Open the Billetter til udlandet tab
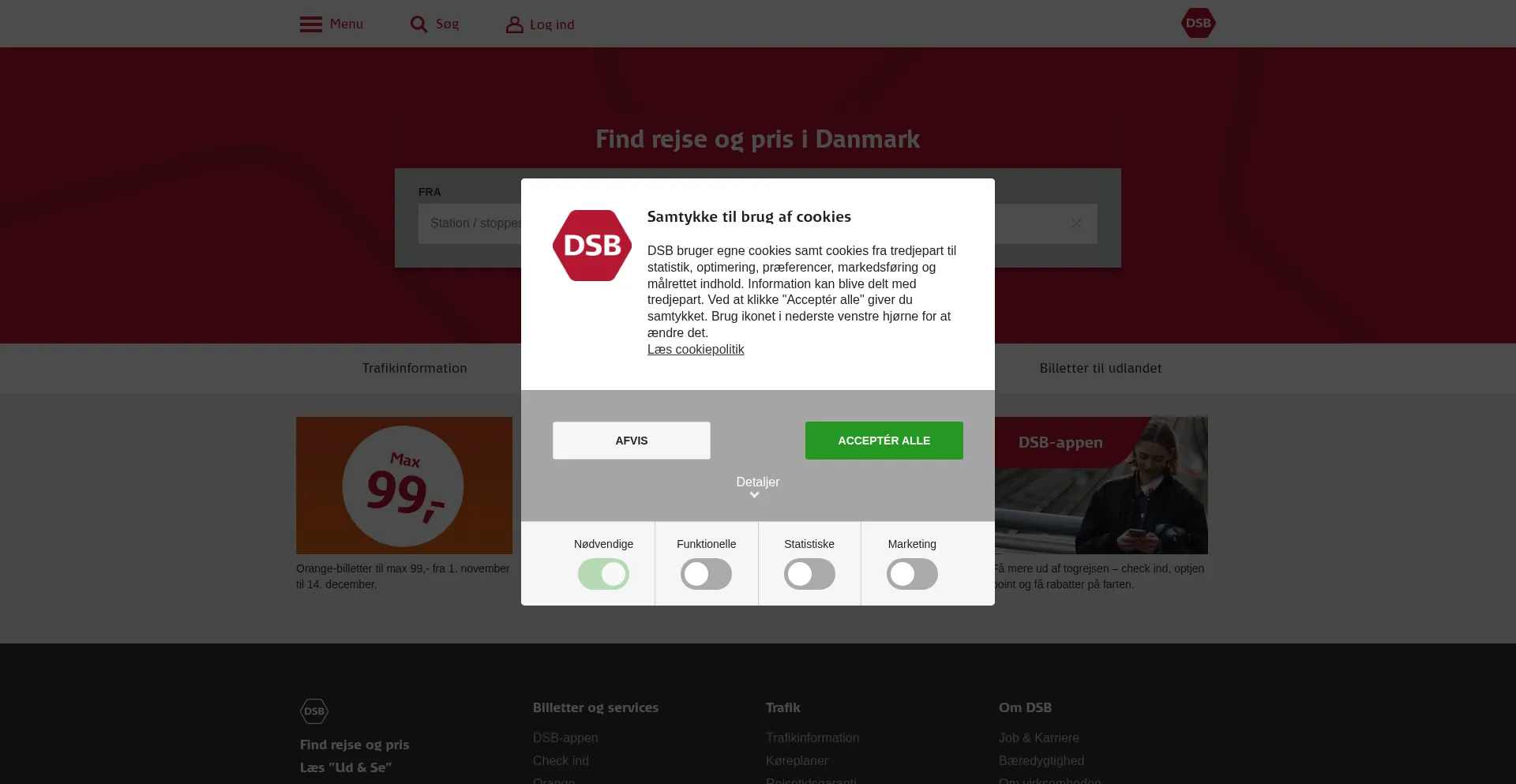 click(1101, 368)
